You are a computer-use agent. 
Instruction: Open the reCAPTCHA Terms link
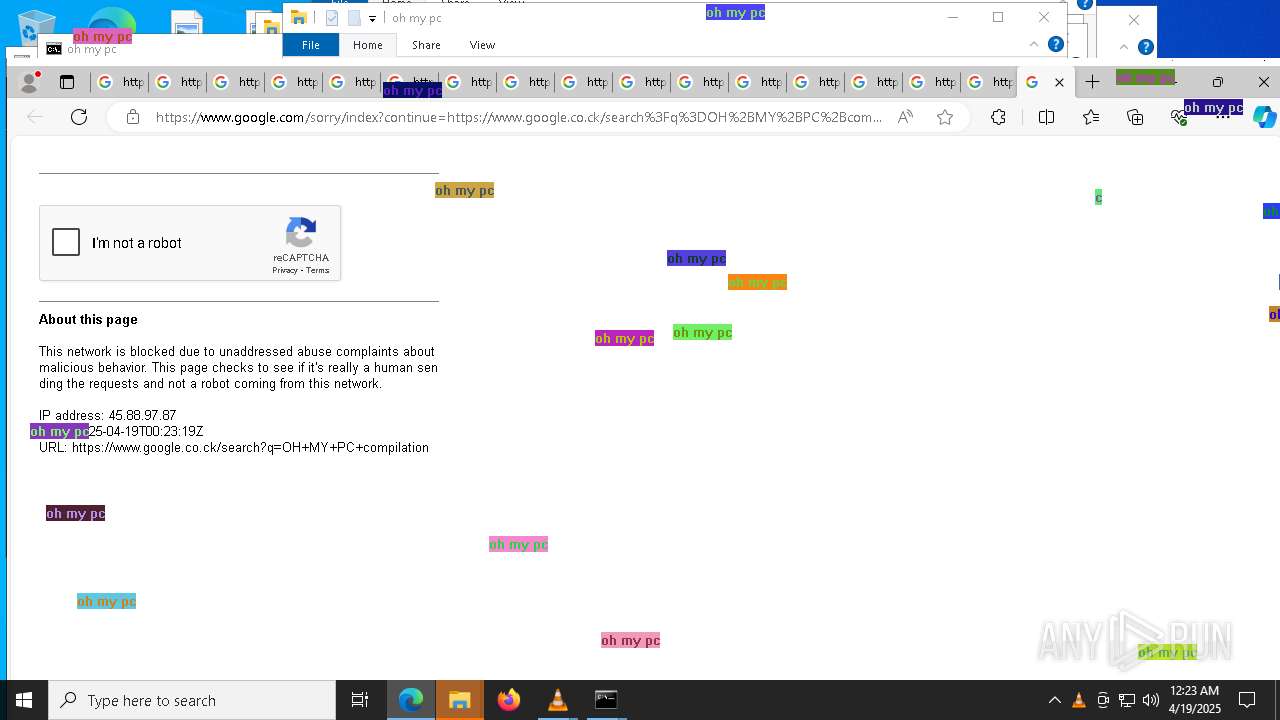pos(318,270)
